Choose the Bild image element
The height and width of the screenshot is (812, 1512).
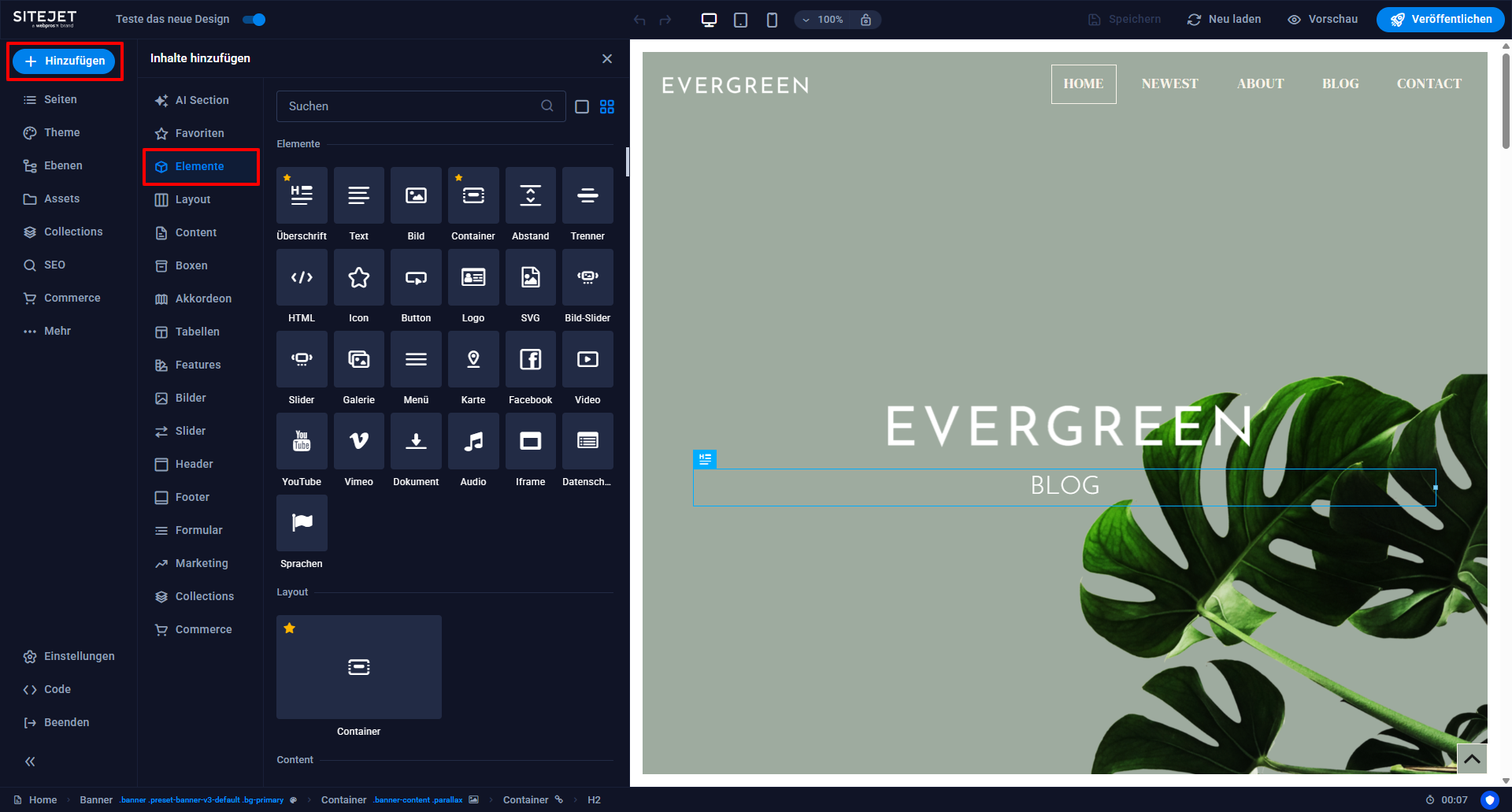(x=416, y=195)
